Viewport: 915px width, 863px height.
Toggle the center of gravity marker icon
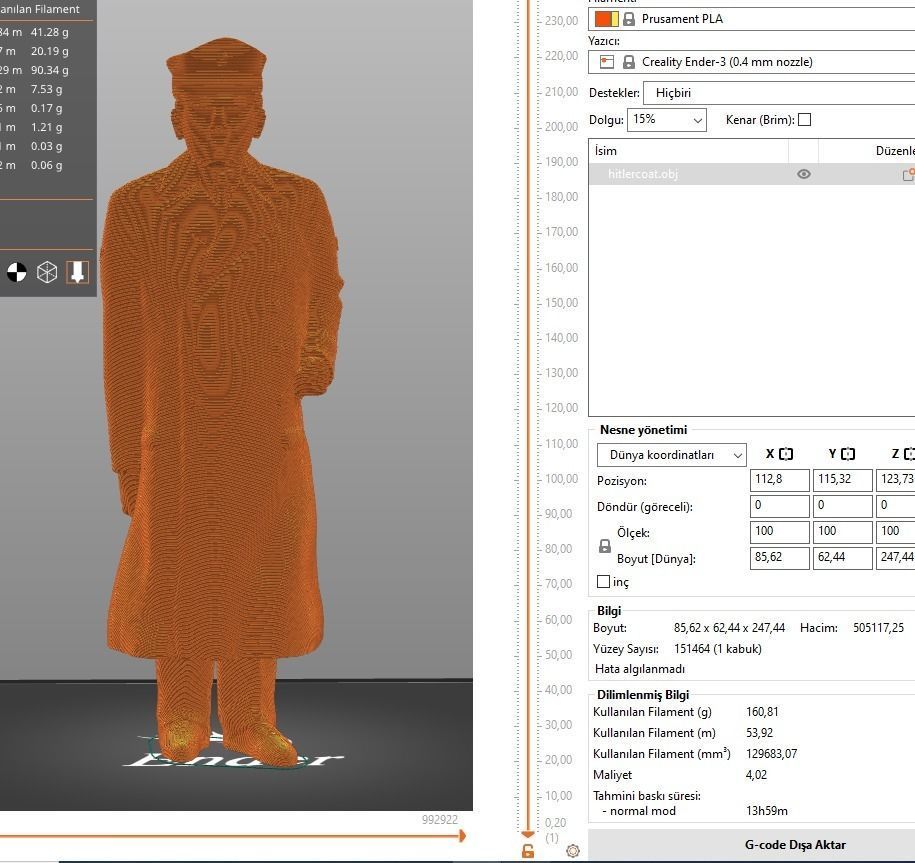click(16, 272)
